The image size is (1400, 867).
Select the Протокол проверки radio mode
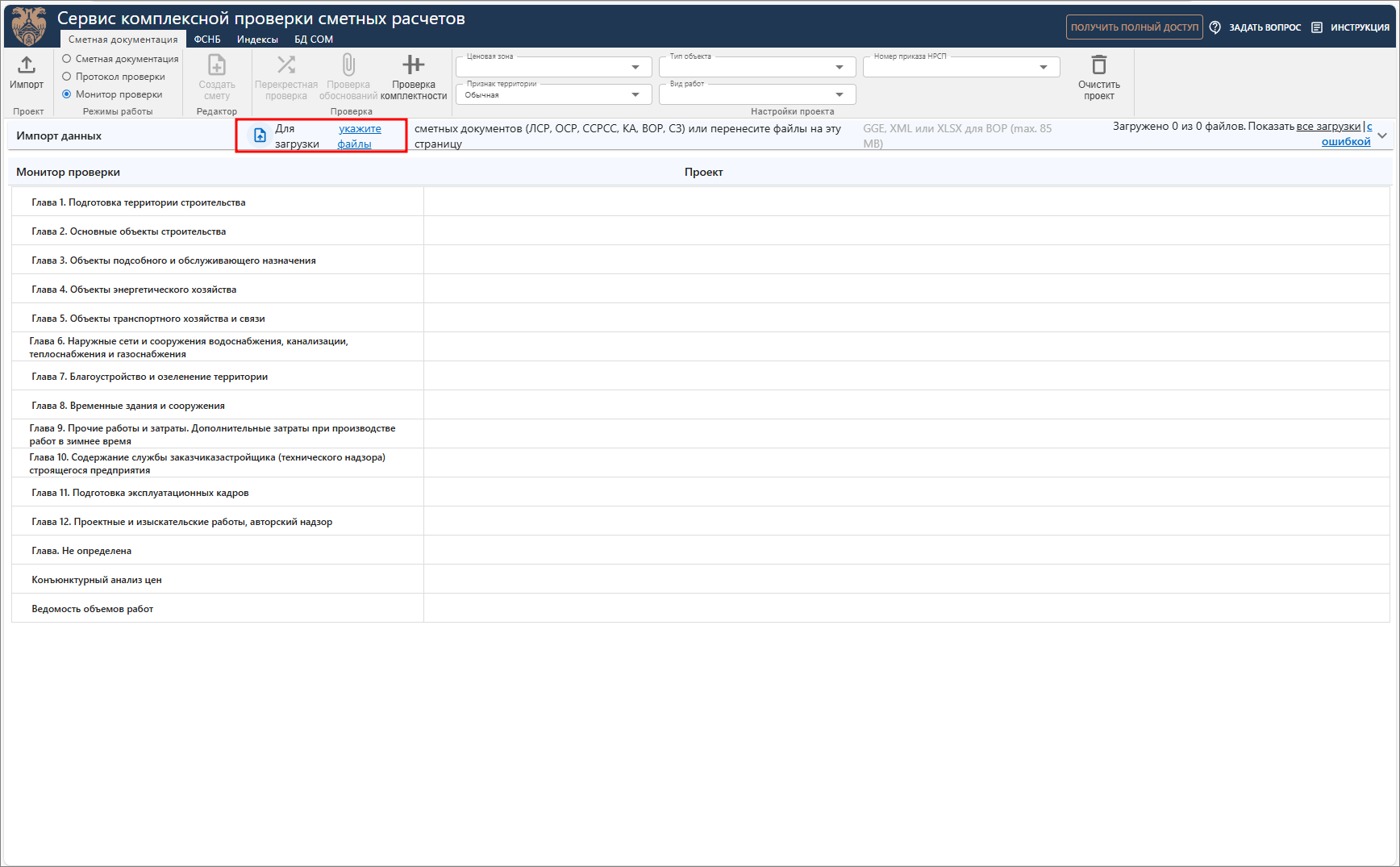[x=67, y=77]
